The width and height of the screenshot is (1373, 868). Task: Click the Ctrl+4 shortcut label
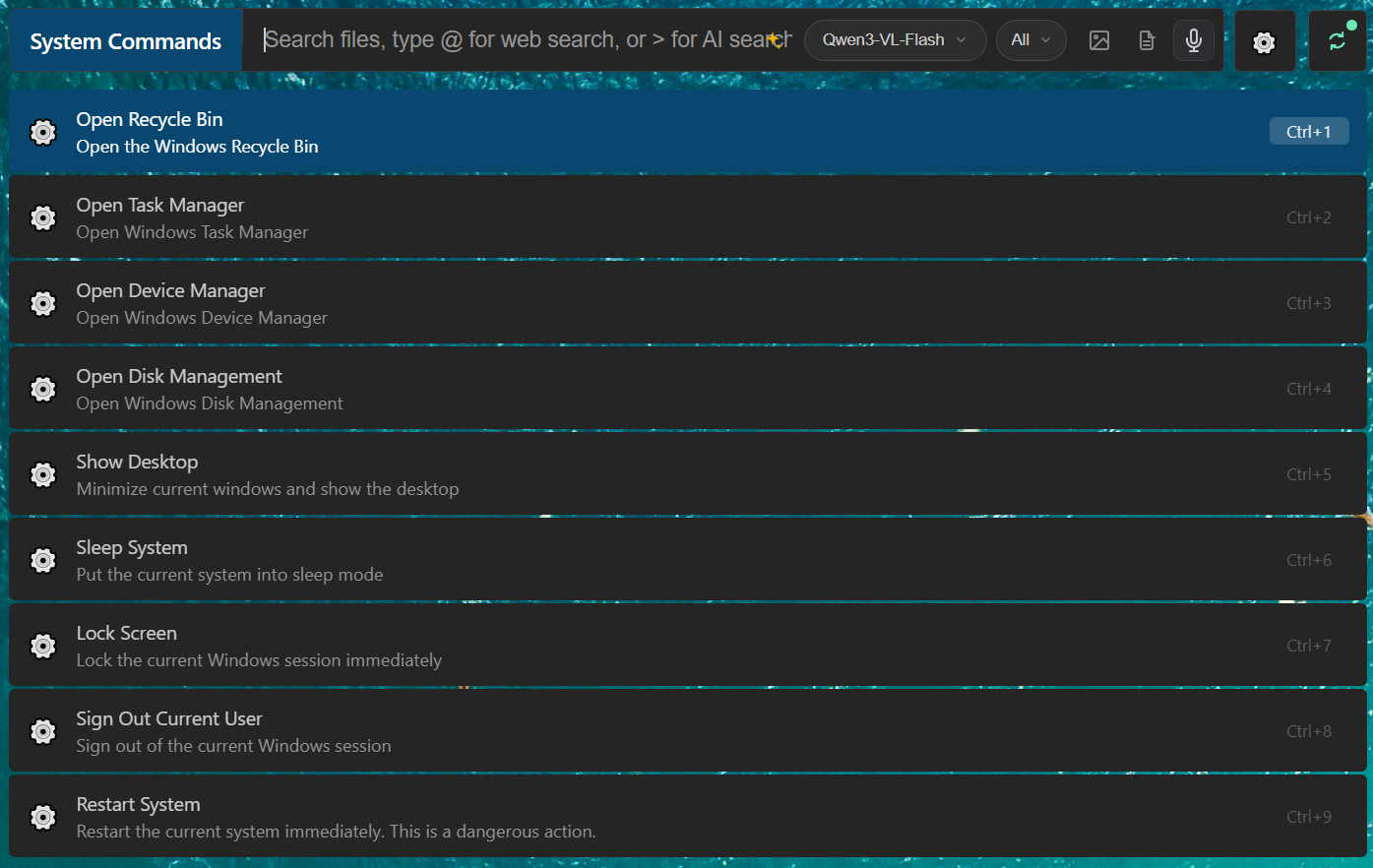(1309, 389)
